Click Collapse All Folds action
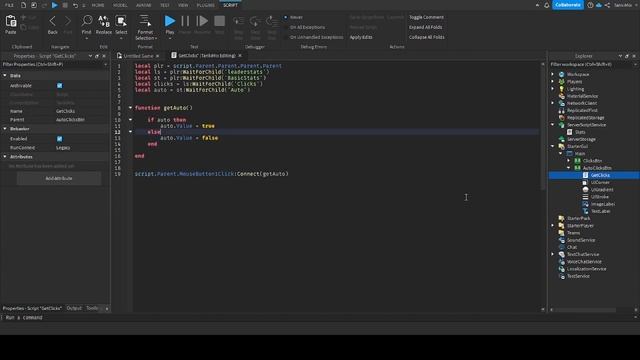 tap(427, 37)
